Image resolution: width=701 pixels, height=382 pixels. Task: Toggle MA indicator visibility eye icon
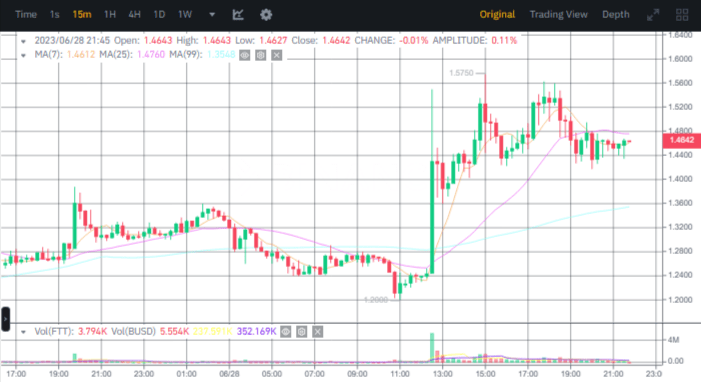pyautogui.click(x=245, y=55)
